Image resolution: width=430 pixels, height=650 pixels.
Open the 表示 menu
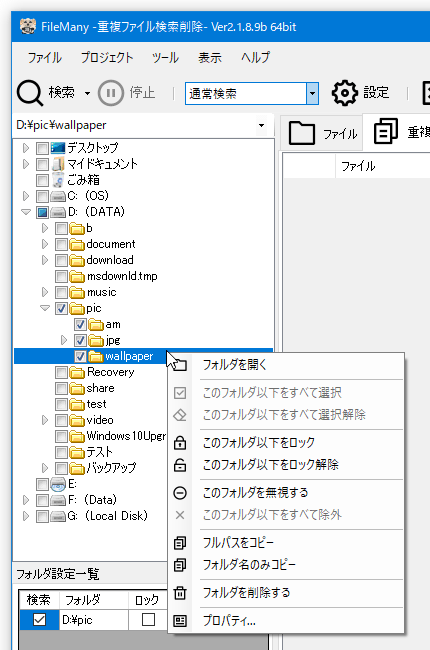click(x=209, y=57)
